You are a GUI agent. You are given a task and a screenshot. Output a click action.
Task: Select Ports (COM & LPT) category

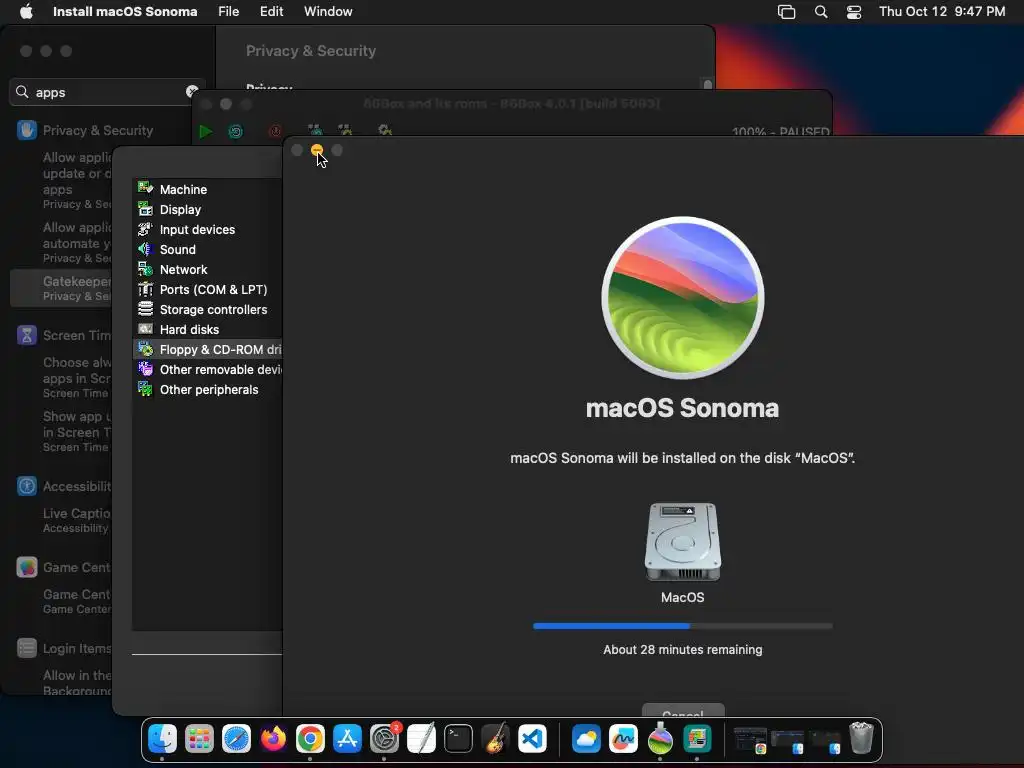coord(208,289)
